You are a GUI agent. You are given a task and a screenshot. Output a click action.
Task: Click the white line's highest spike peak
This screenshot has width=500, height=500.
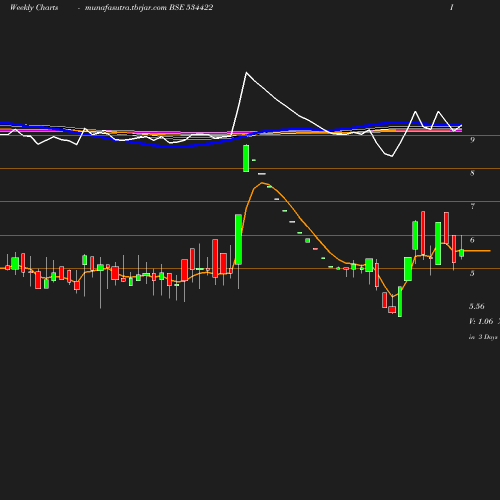pyautogui.click(x=246, y=72)
